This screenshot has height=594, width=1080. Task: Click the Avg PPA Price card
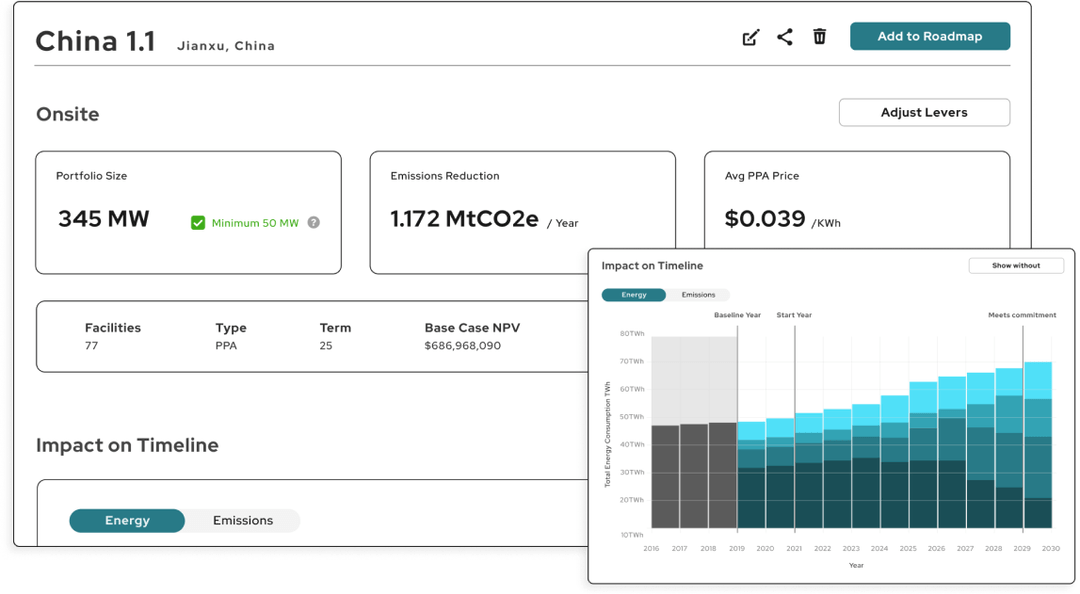(x=857, y=200)
